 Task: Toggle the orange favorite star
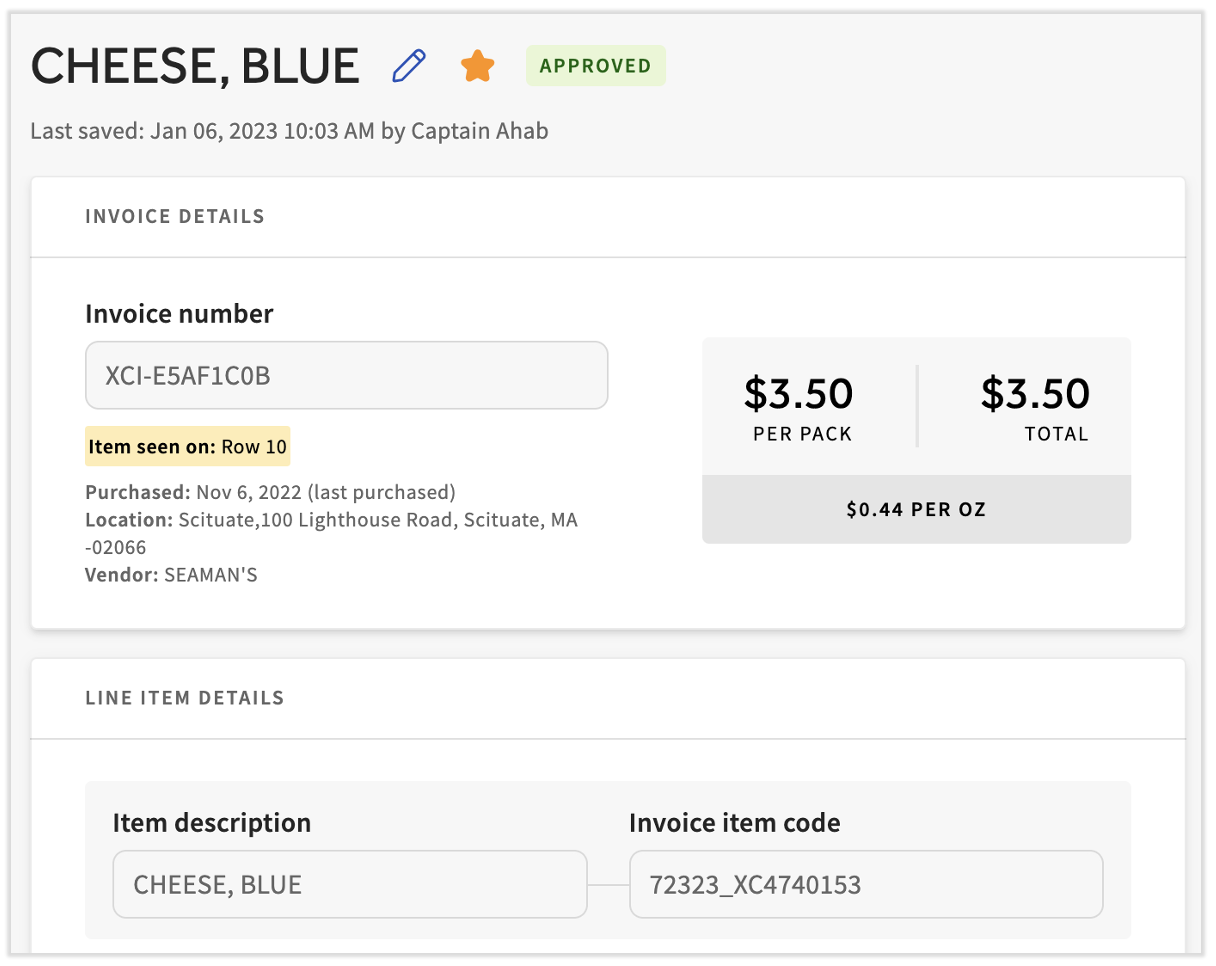[x=478, y=67]
